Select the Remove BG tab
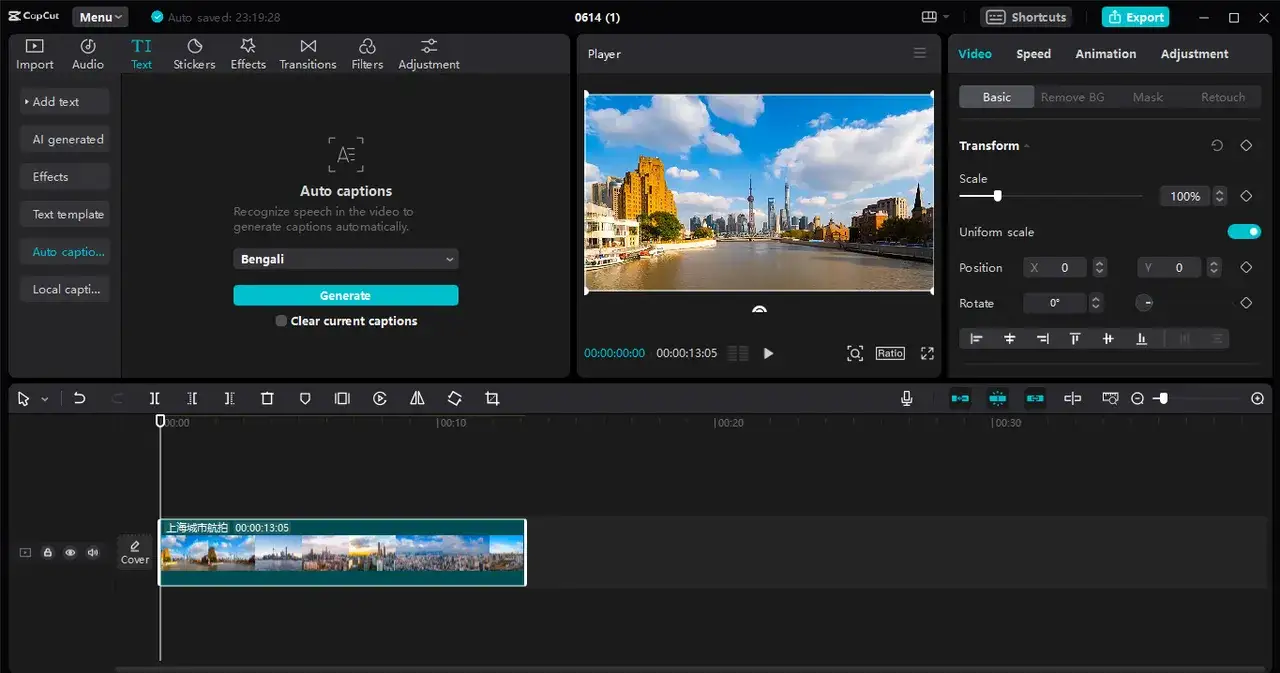The image size is (1280, 673). (1072, 97)
